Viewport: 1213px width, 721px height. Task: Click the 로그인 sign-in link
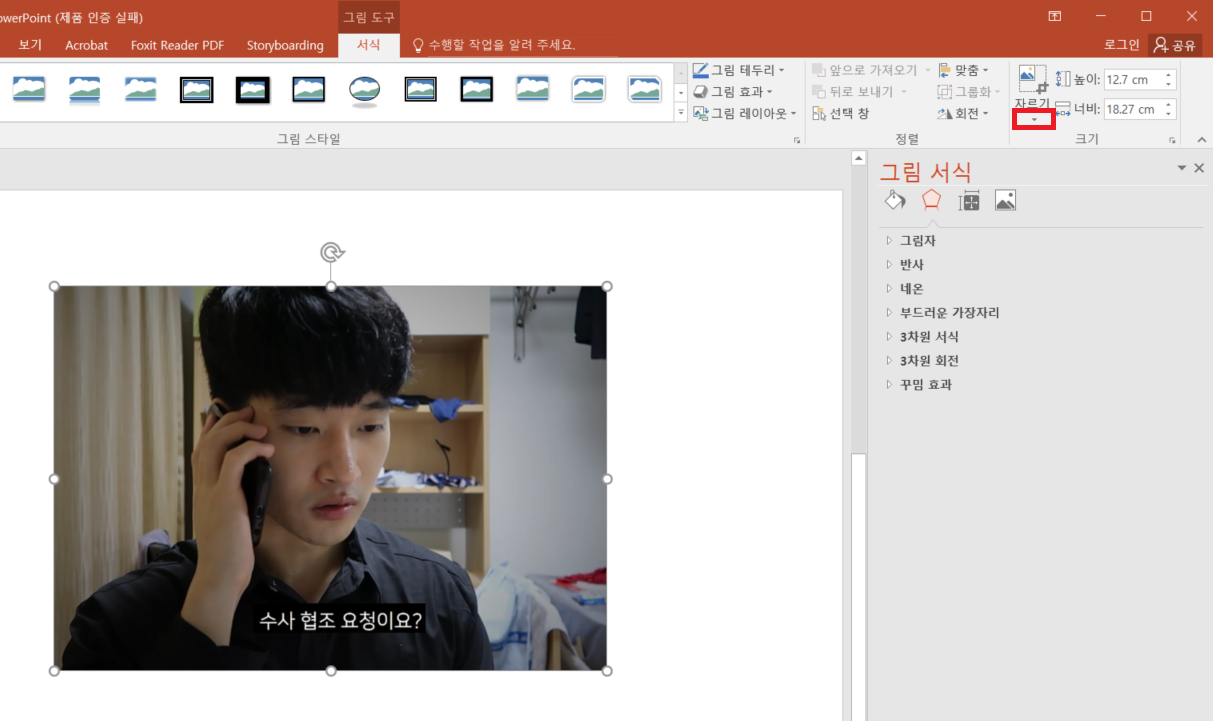point(1121,45)
